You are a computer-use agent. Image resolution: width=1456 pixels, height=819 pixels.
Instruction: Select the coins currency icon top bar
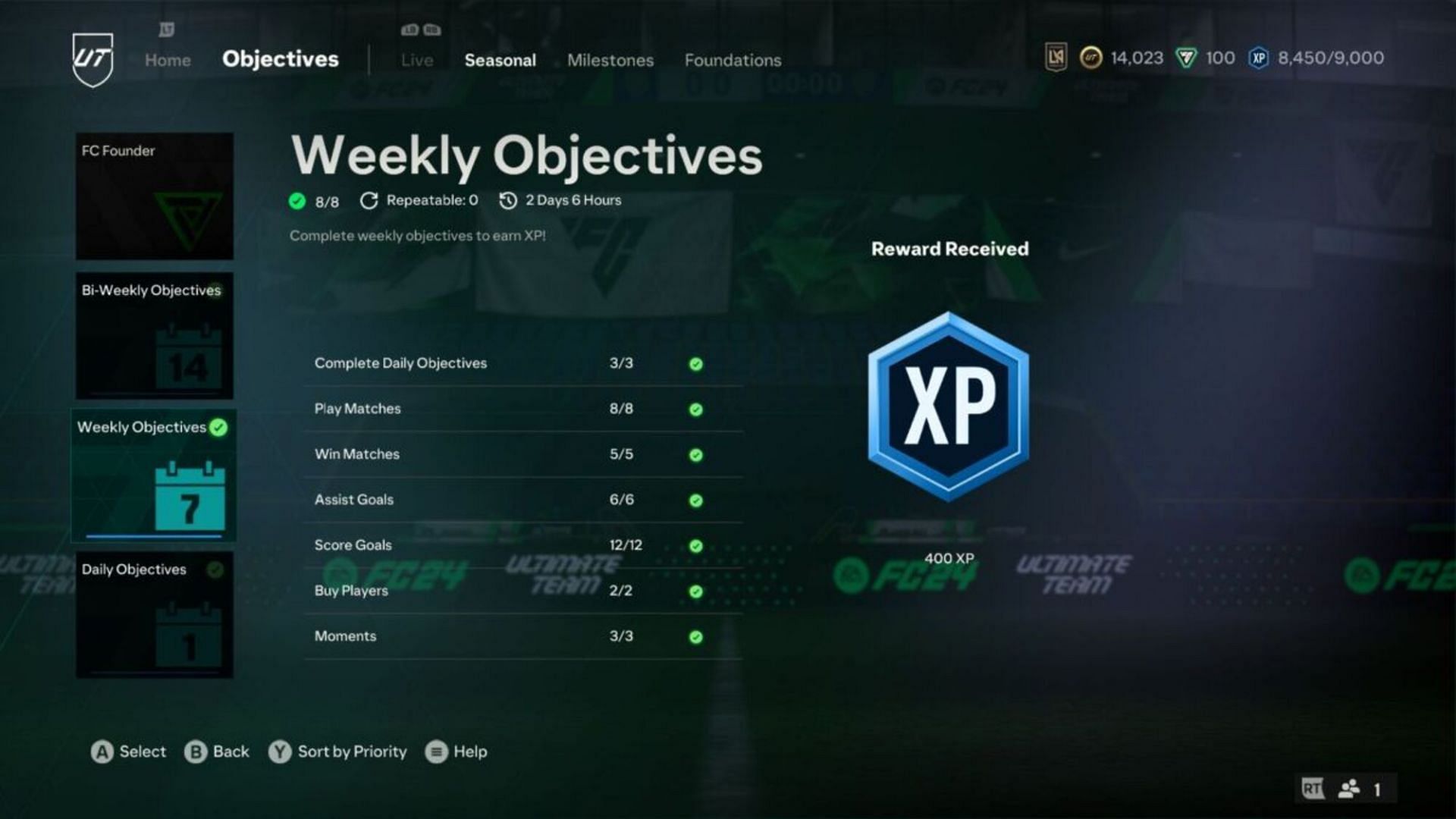point(1093,58)
